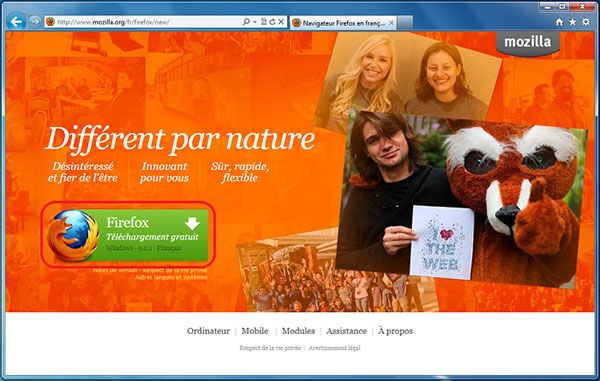Open the Autres langues et systèmes link

pyautogui.click(x=171, y=277)
